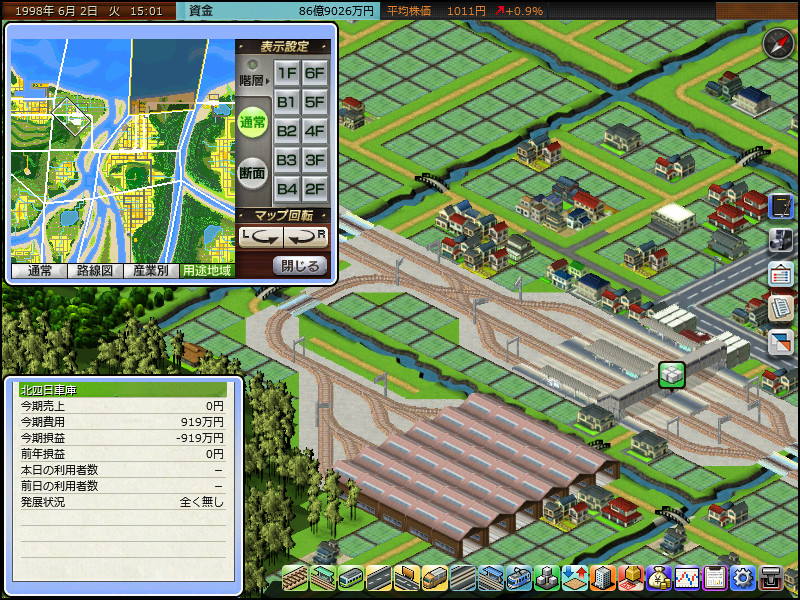Select the railway track laying tool
This screenshot has height=600, width=800.
pos(294,579)
